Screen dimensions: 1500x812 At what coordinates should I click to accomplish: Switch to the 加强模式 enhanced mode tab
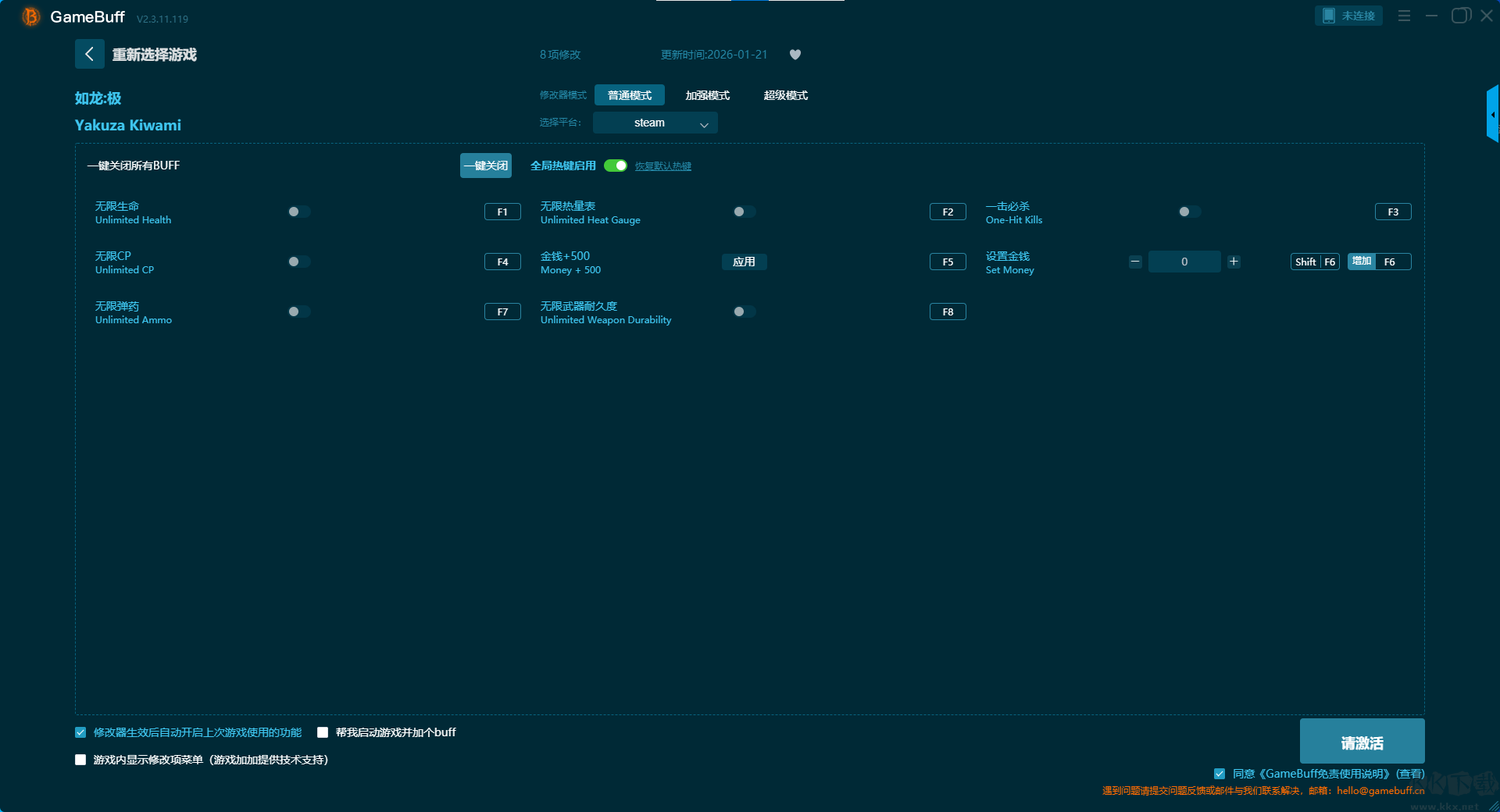tap(707, 95)
